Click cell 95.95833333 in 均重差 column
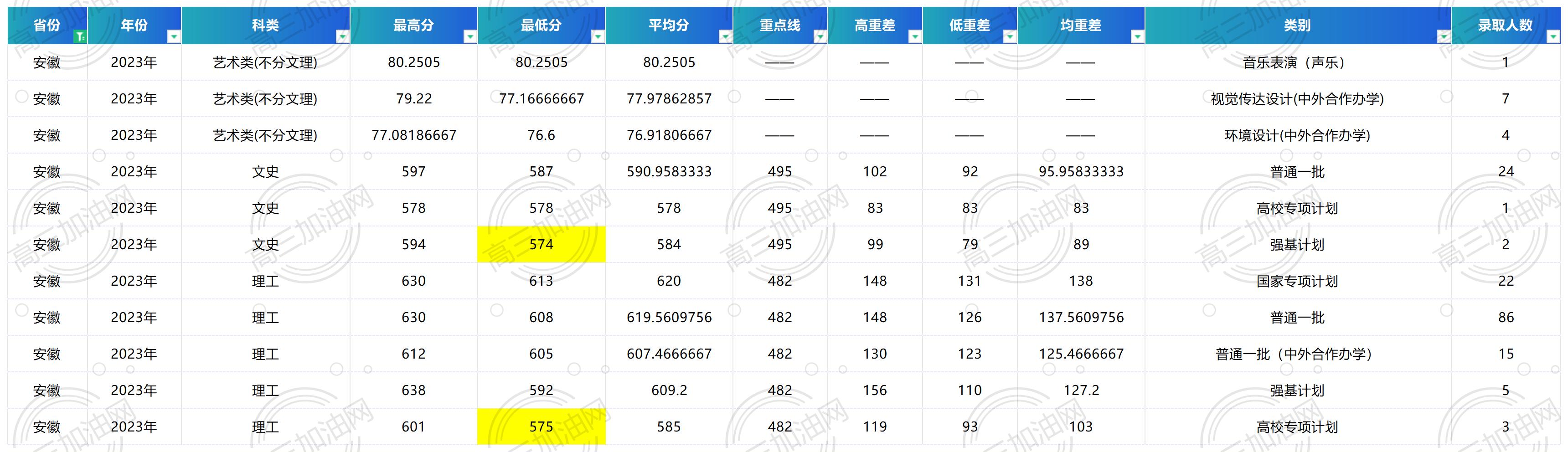The width and height of the screenshot is (1568, 452). point(1081,172)
